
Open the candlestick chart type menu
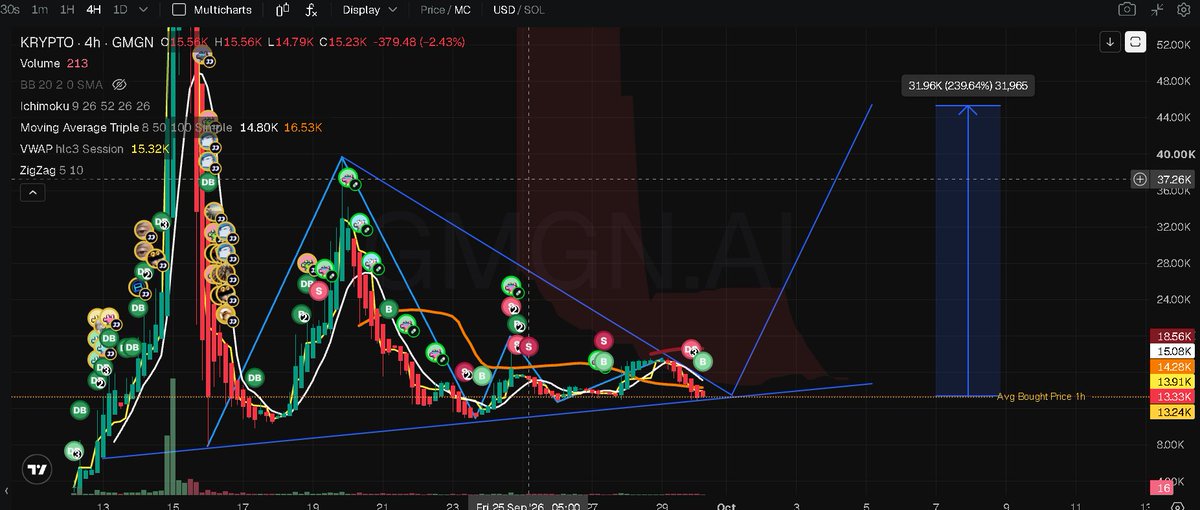click(282, 10)
